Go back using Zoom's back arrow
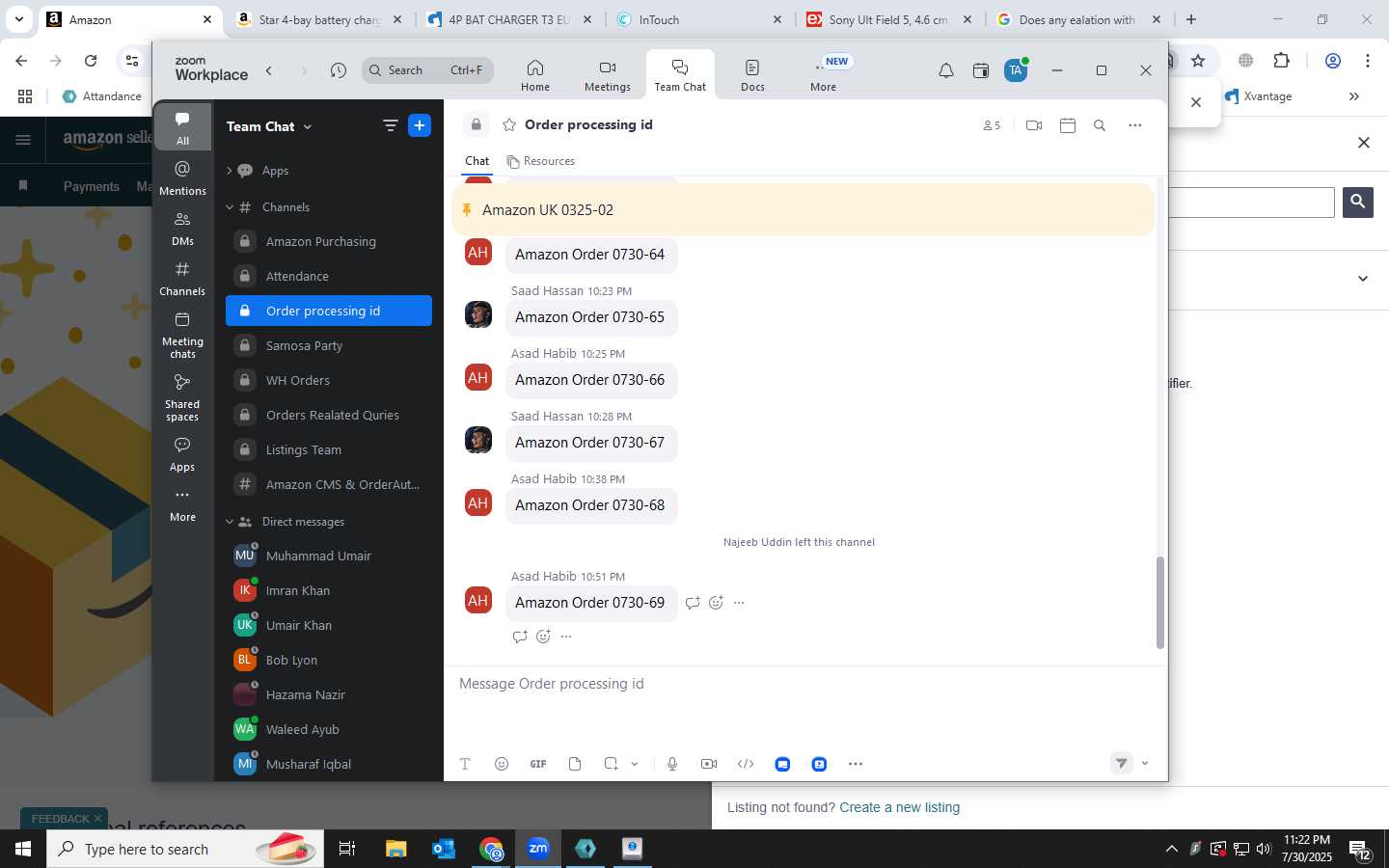The width and height of the screenshot is (1389, 868). tap(269, 70)
